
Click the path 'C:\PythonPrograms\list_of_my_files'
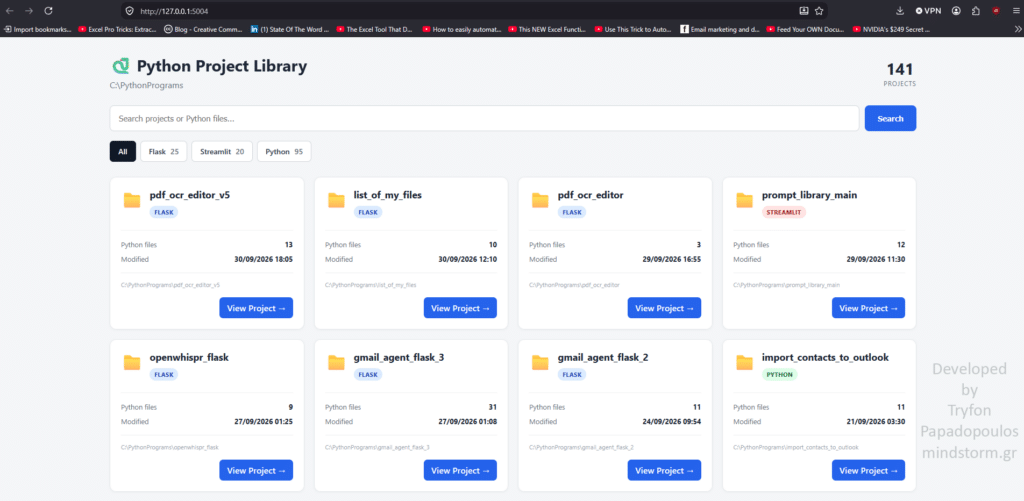tap(370, 285)
